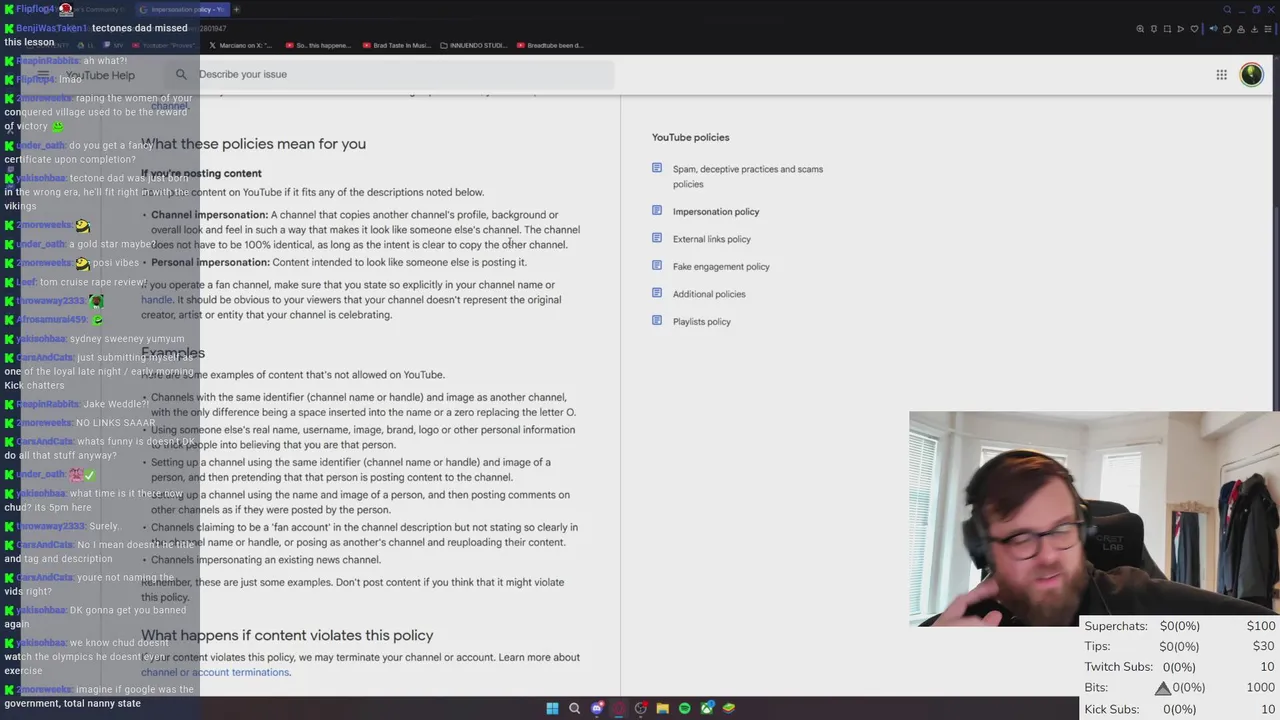Screen dimensions: 1280x720
Task: Click the 'Personal impersonation:' bold text
Action: pos(210,262)
